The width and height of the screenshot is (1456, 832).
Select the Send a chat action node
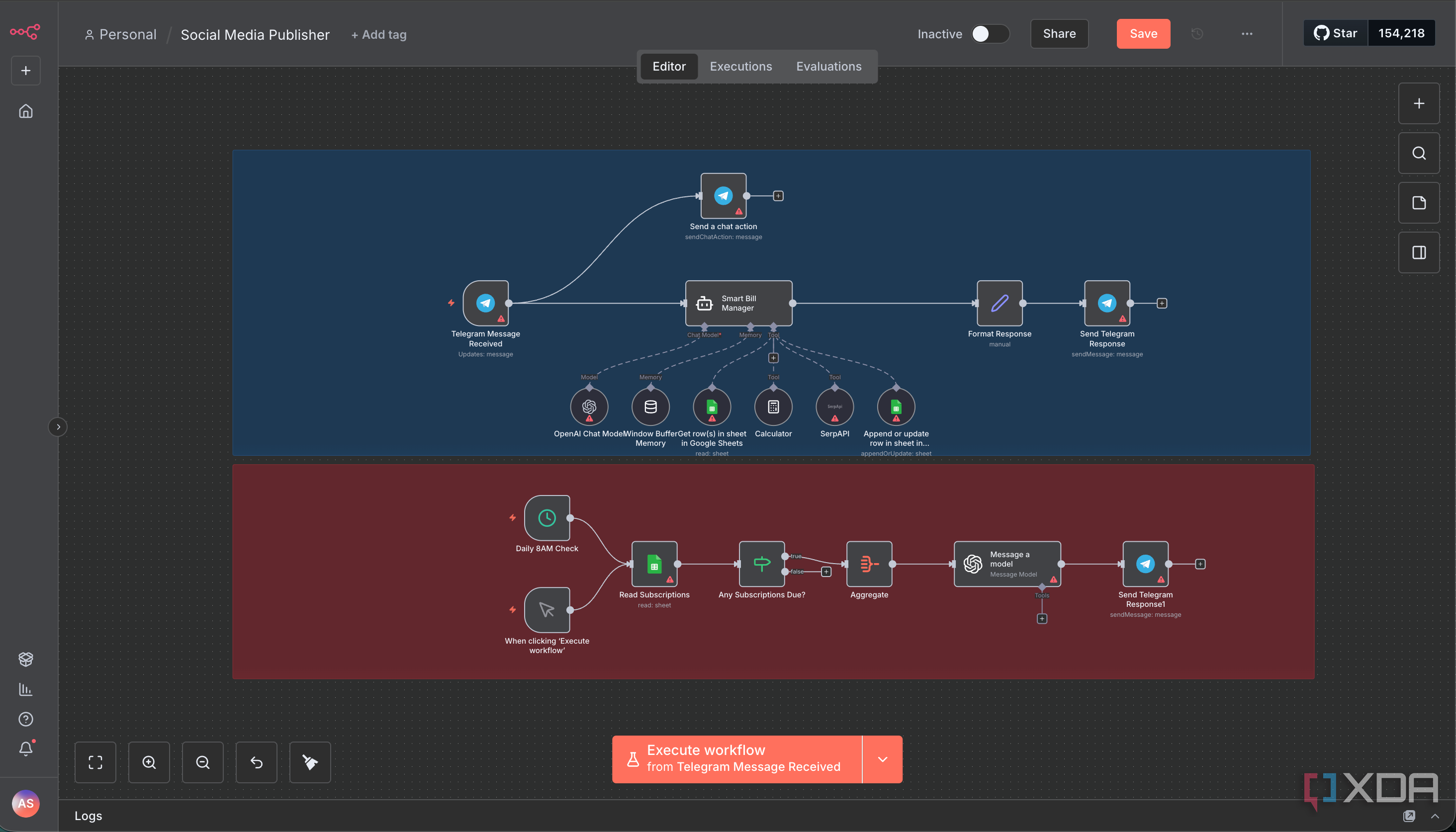point(724,196)
